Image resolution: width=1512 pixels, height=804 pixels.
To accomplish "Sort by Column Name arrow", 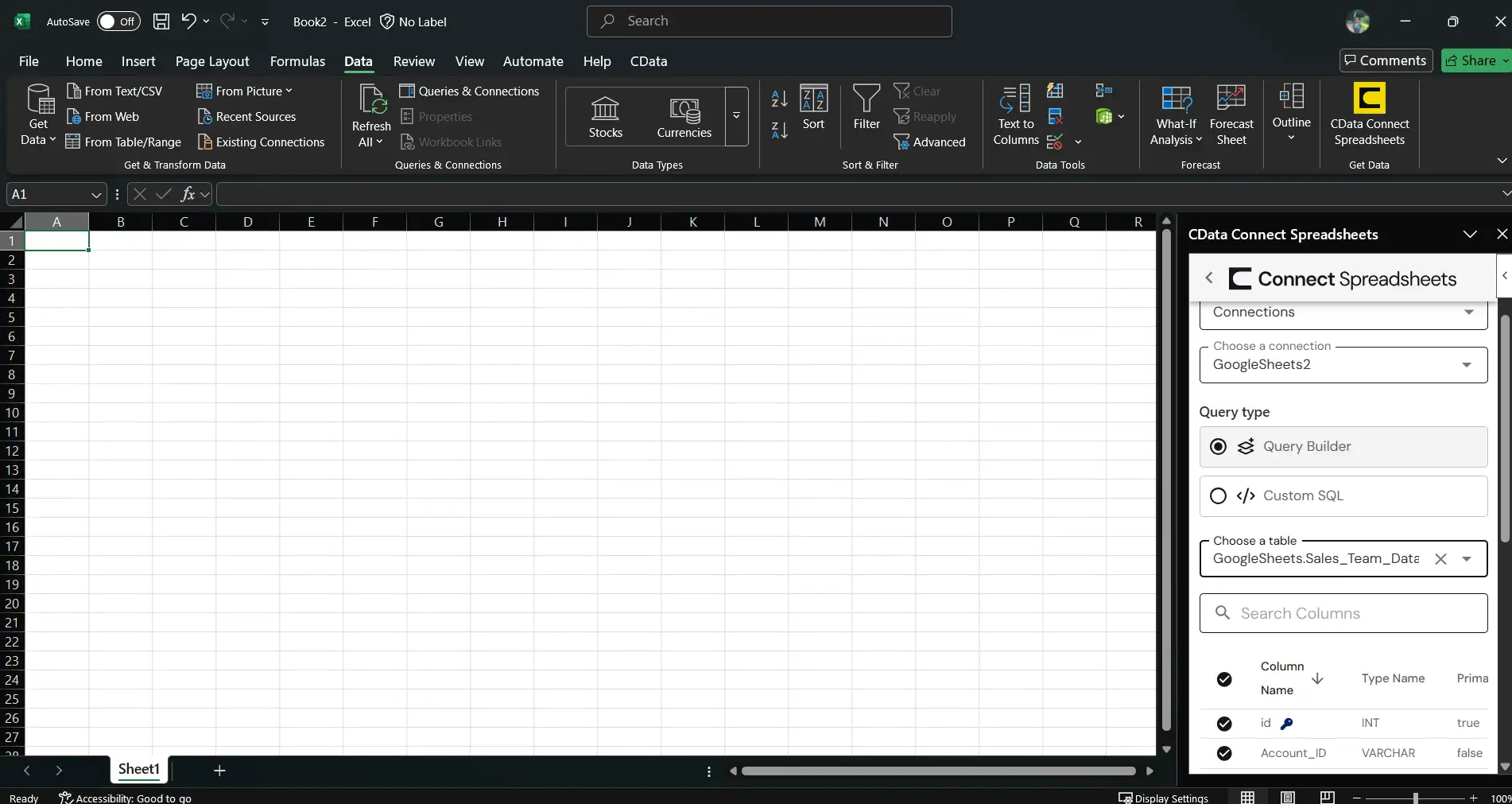I will coord(1317,679).
